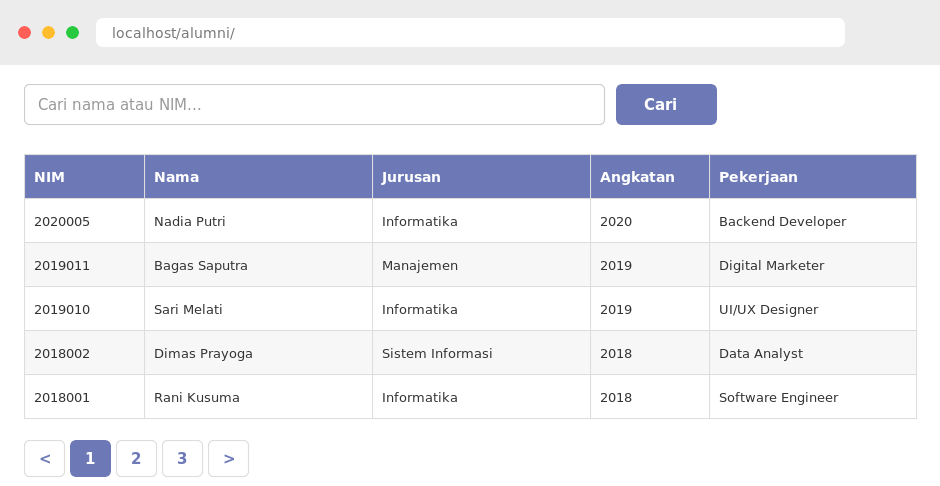Click the localhost/alumni address bar

tap(470, 32)
